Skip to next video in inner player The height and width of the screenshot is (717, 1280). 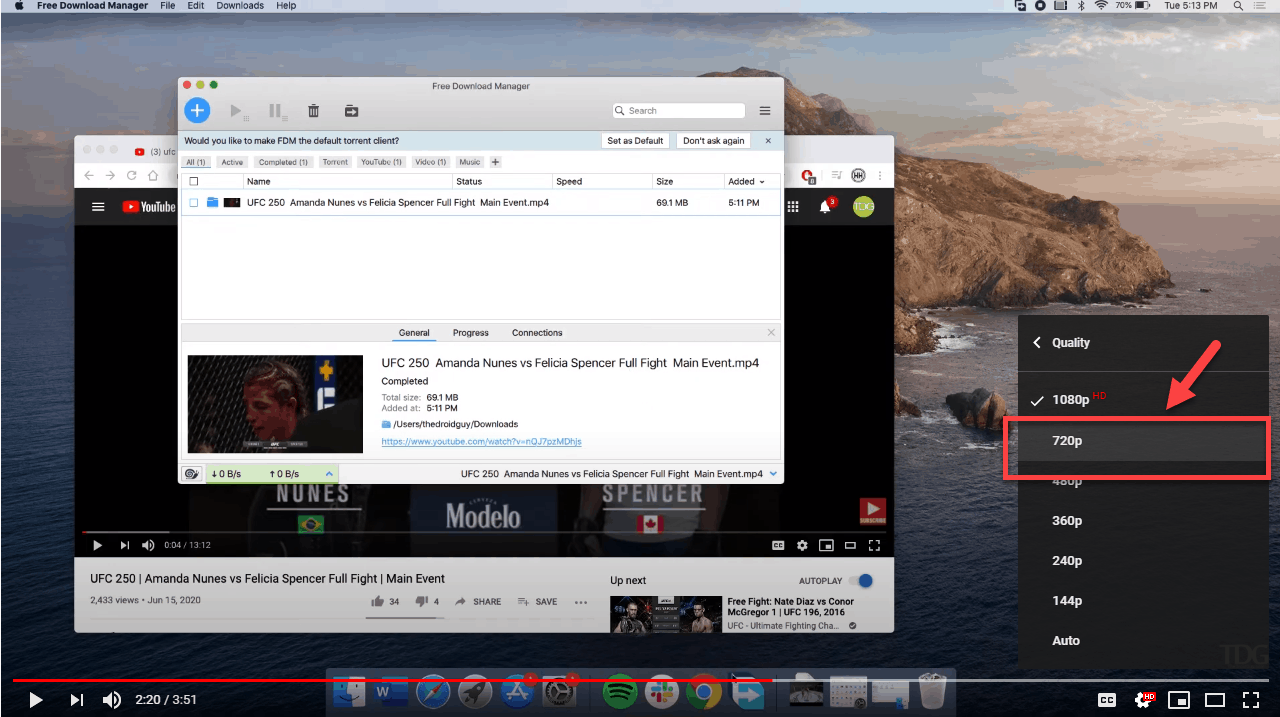[124, 545]
